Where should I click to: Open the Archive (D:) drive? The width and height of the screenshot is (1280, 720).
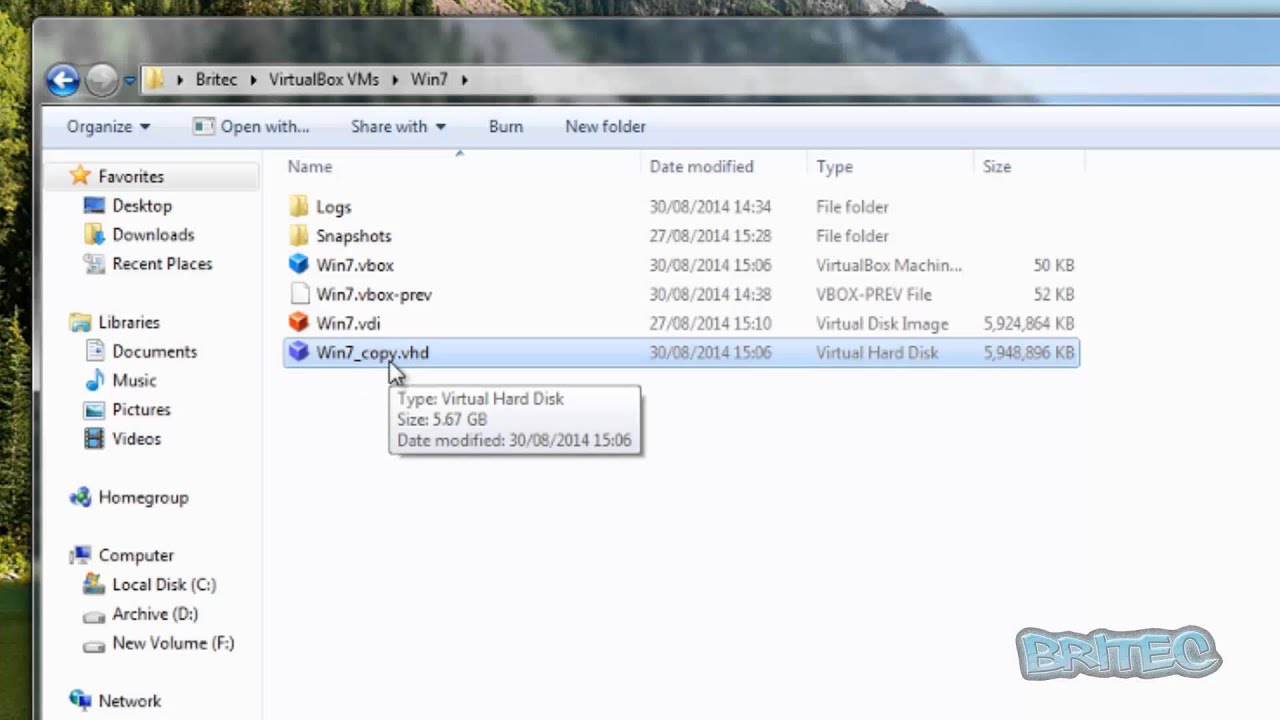155,614
